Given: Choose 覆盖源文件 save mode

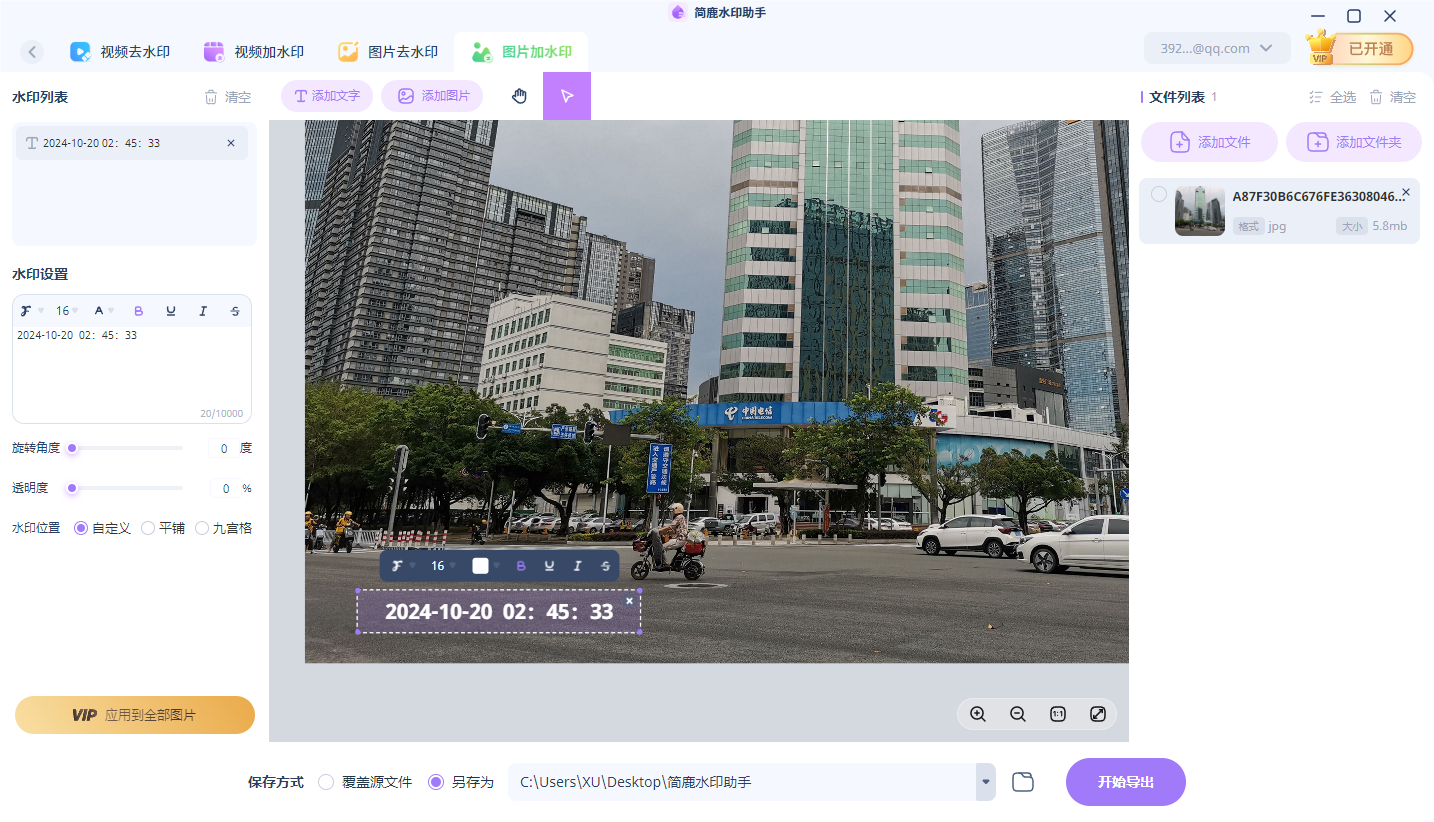Looking at the screenshot, I should (325, 782).
